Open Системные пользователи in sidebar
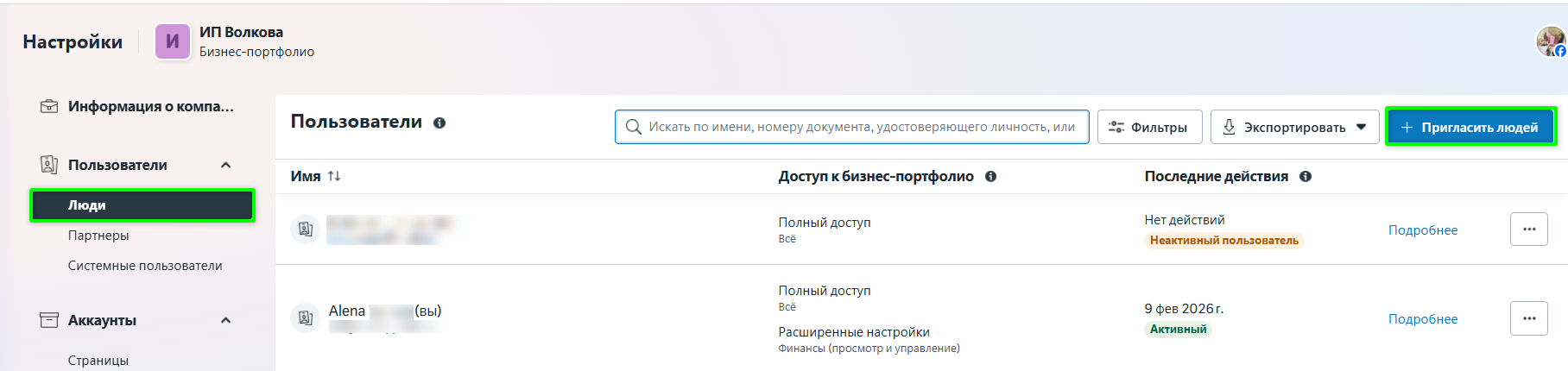 coord(145,266)
